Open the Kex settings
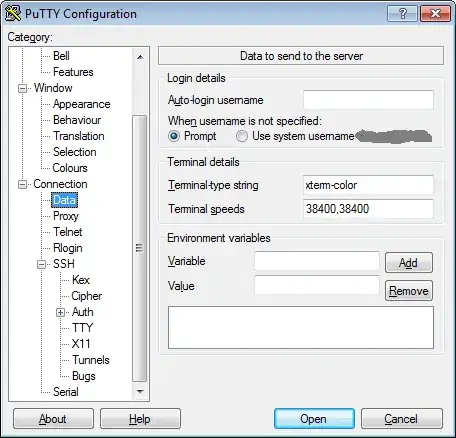 [81, 280]
